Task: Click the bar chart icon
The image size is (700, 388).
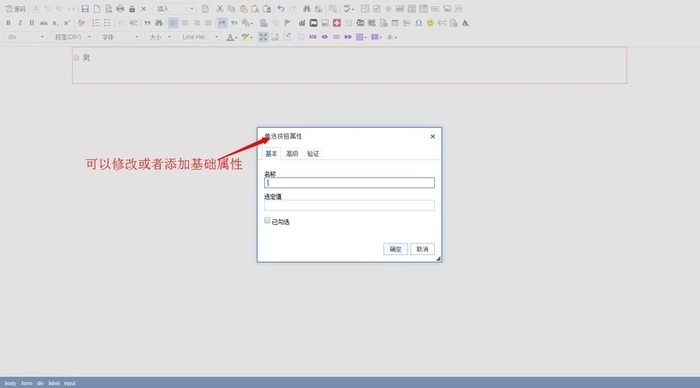Action: (x=302, y=23)
